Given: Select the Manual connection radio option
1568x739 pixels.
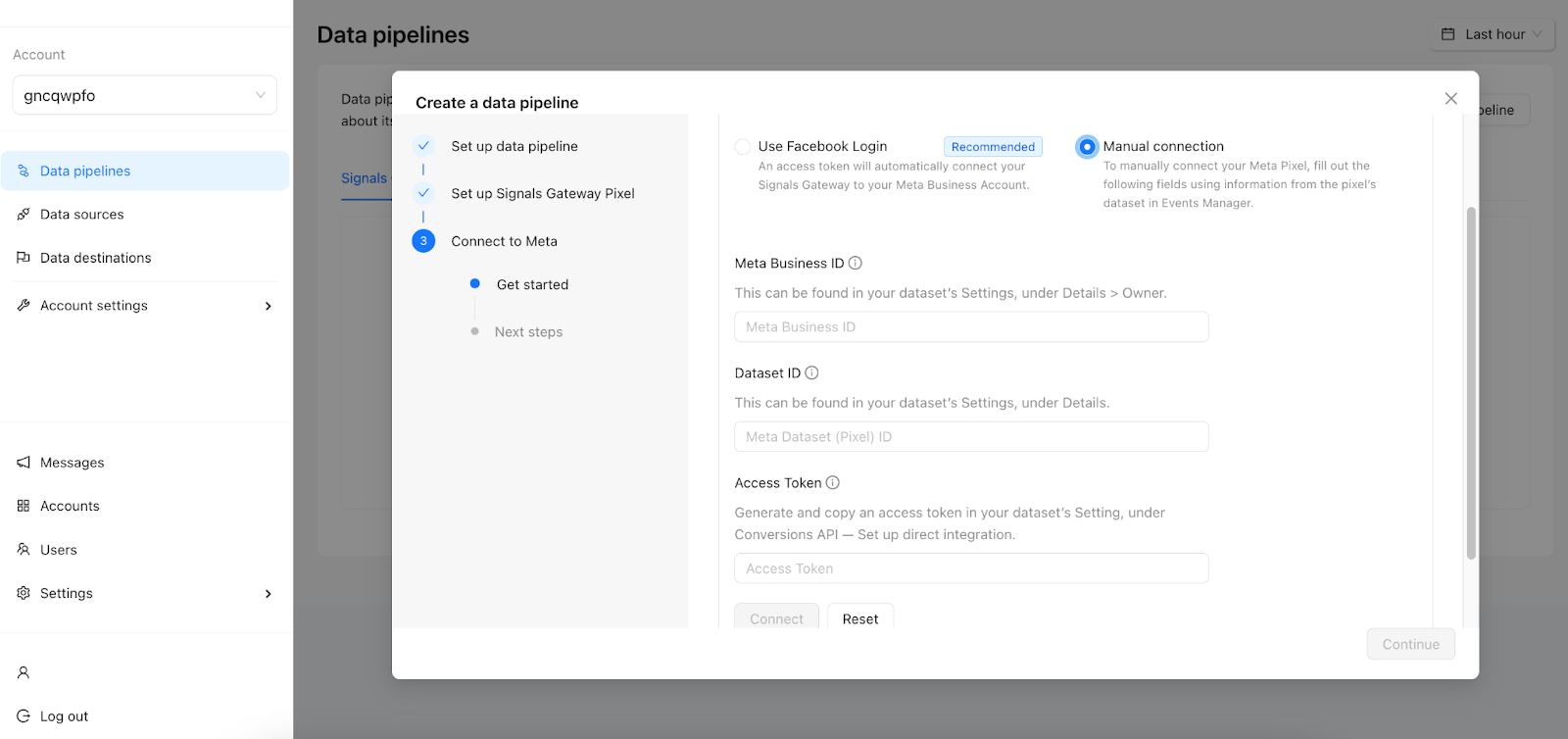Looking at the screenshot, I should pyautogui.click(x=1087, y=146).
